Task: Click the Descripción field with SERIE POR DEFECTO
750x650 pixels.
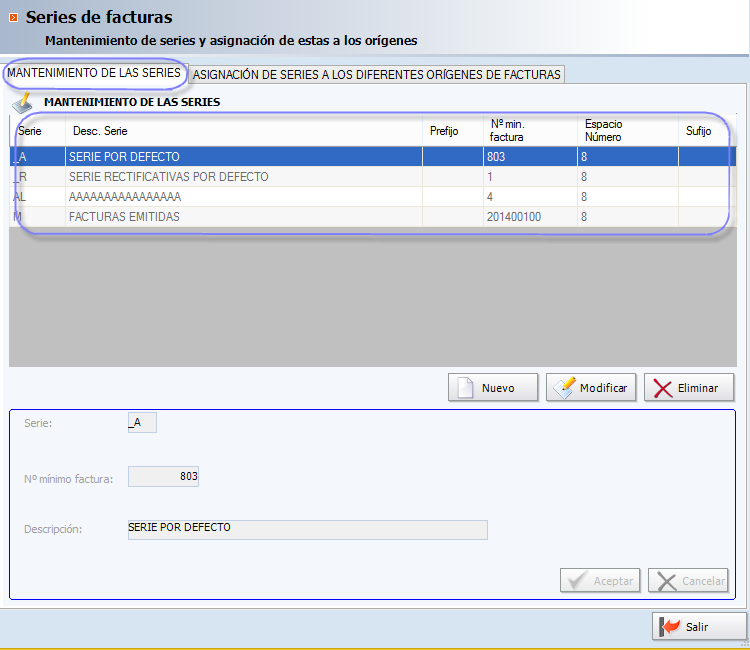Action: [x=308, y=529]
